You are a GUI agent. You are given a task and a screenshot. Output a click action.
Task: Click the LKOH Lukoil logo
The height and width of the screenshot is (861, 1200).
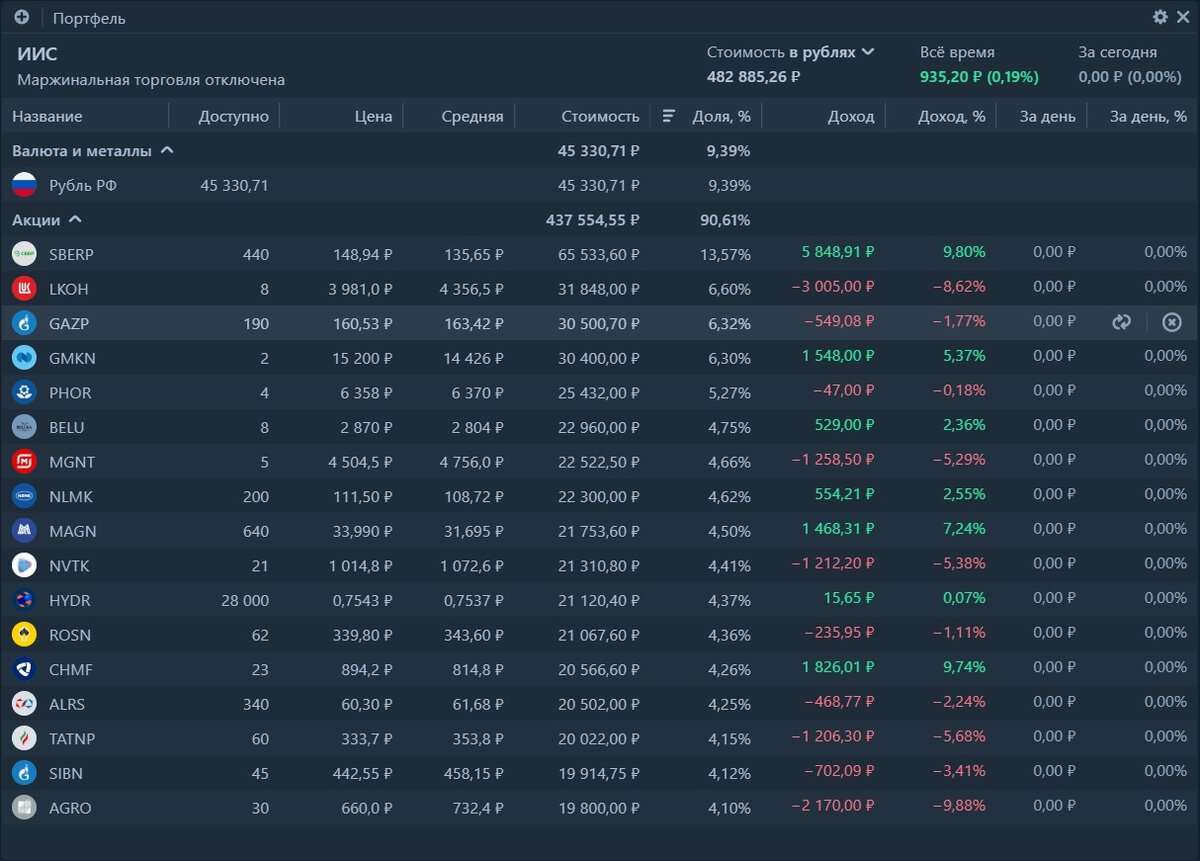[24, 289]
